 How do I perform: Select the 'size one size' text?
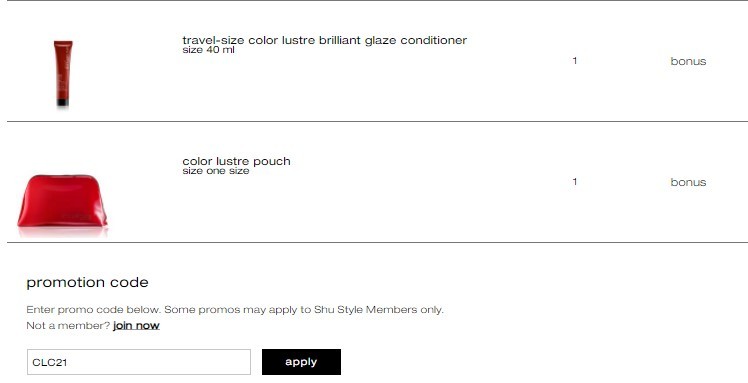click(x=216, y=171)
